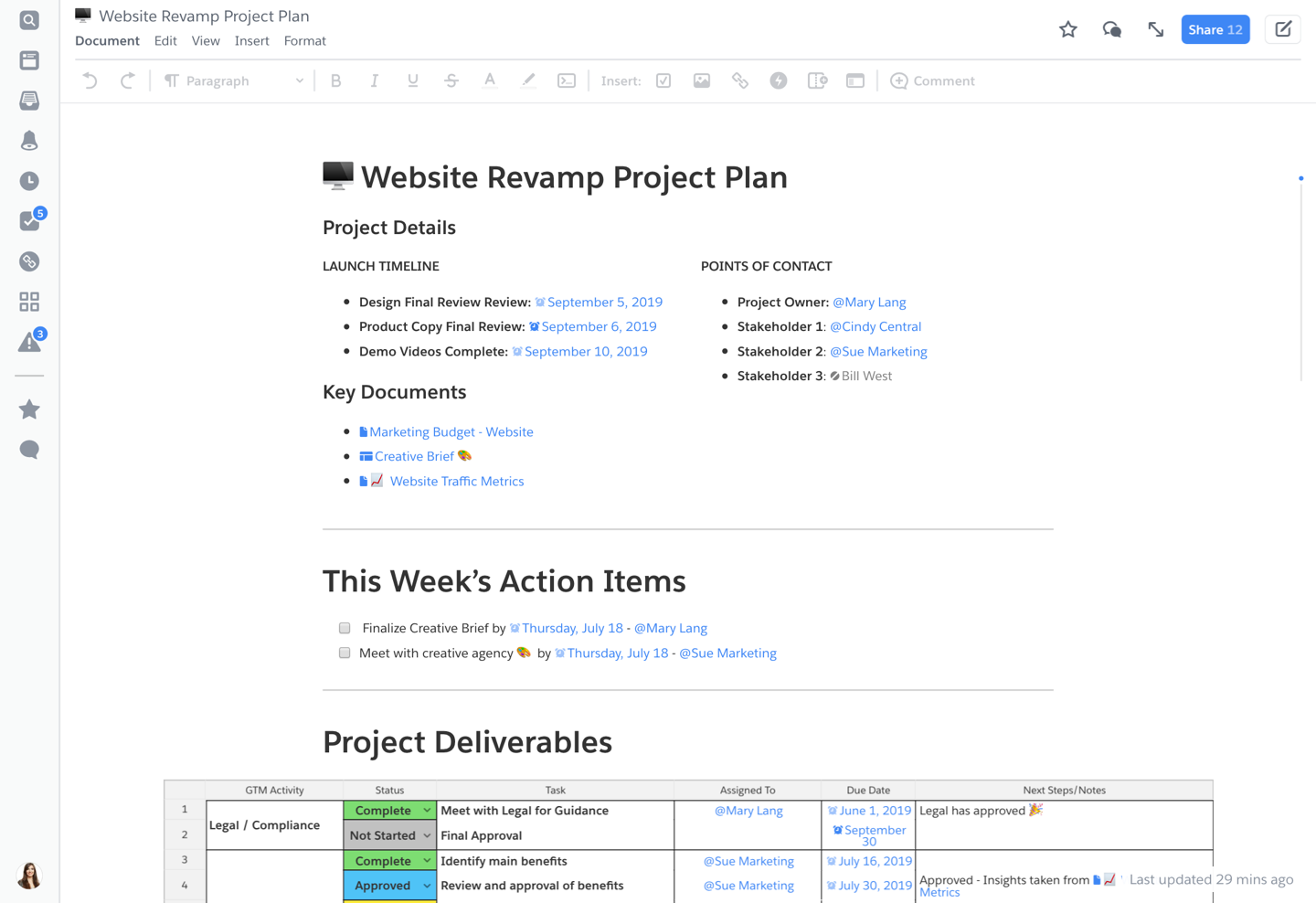Image resolution: width=1316 pixels, height=903 pixels.
Task: Open the Marketing Budget - Website link
Action: [451, 431]
